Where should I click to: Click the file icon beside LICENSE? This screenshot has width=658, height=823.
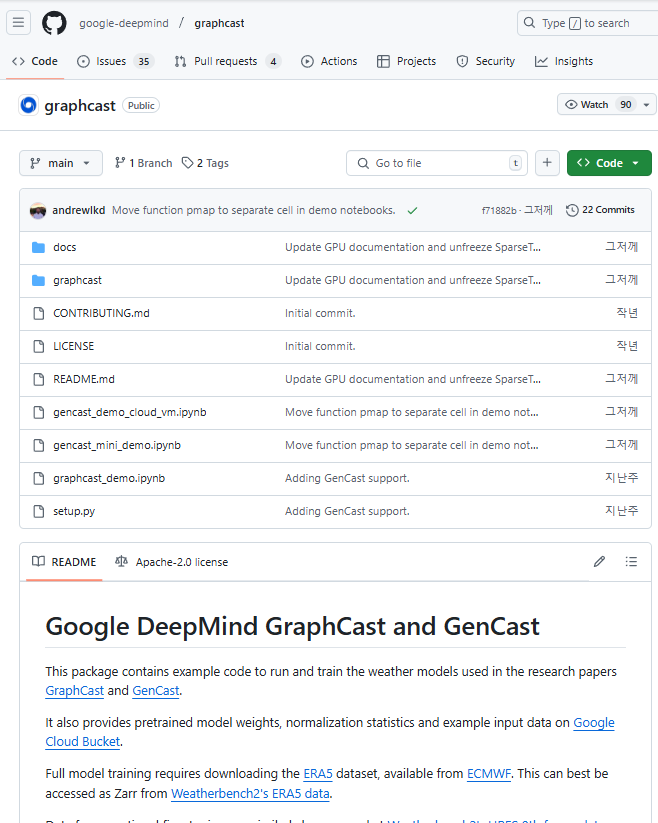pyautogui.click(x=38, y=346)
